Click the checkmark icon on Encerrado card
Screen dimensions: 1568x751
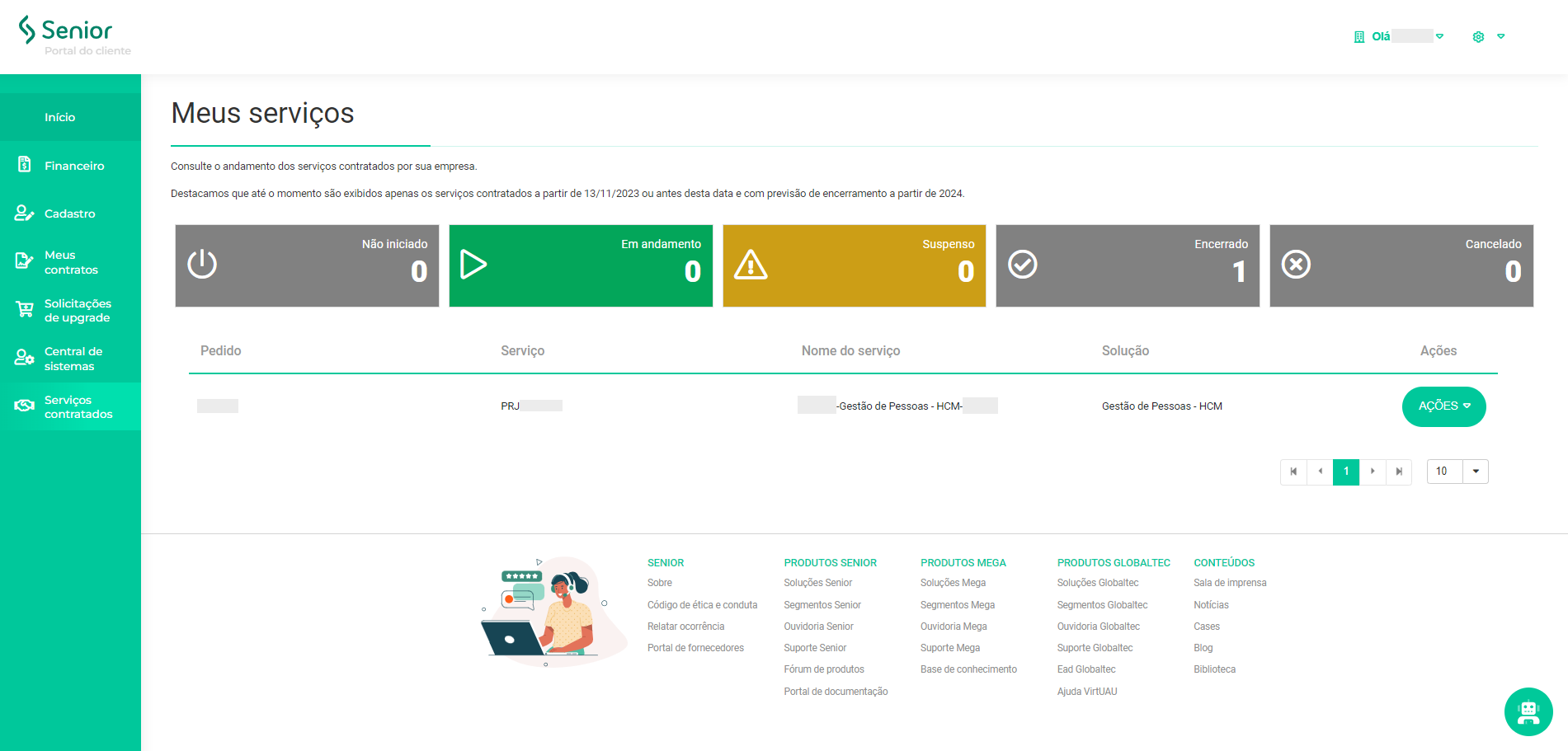(1023, 265)
